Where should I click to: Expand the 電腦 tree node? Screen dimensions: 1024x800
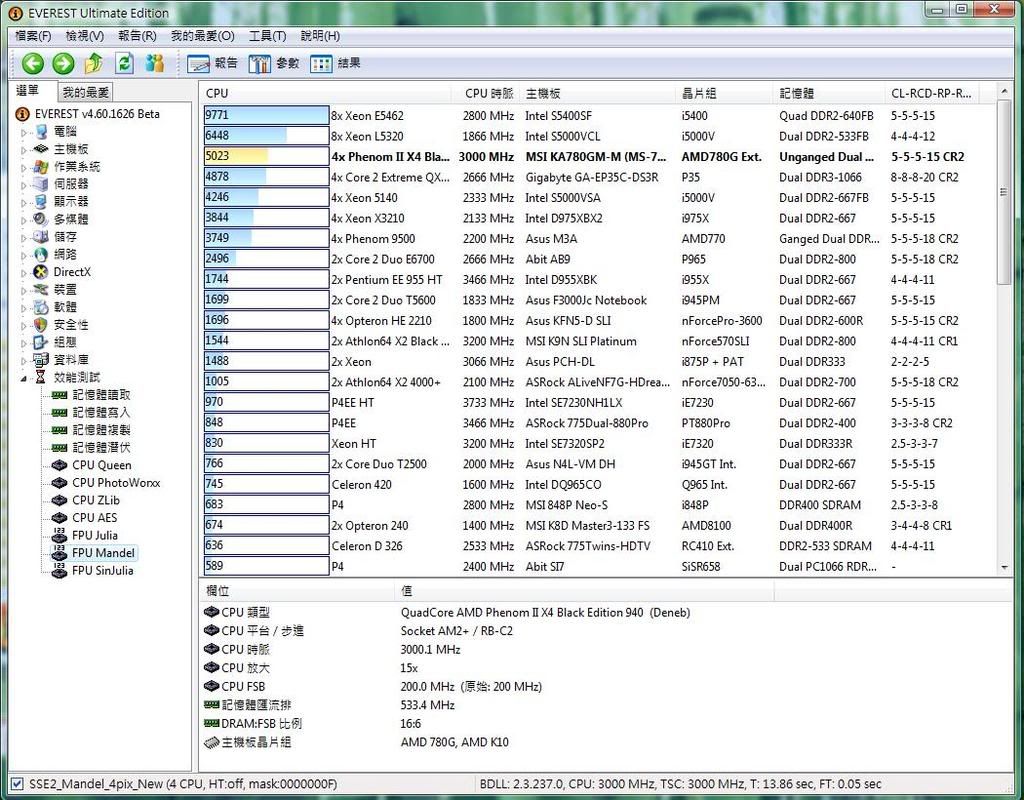[24, 133]
